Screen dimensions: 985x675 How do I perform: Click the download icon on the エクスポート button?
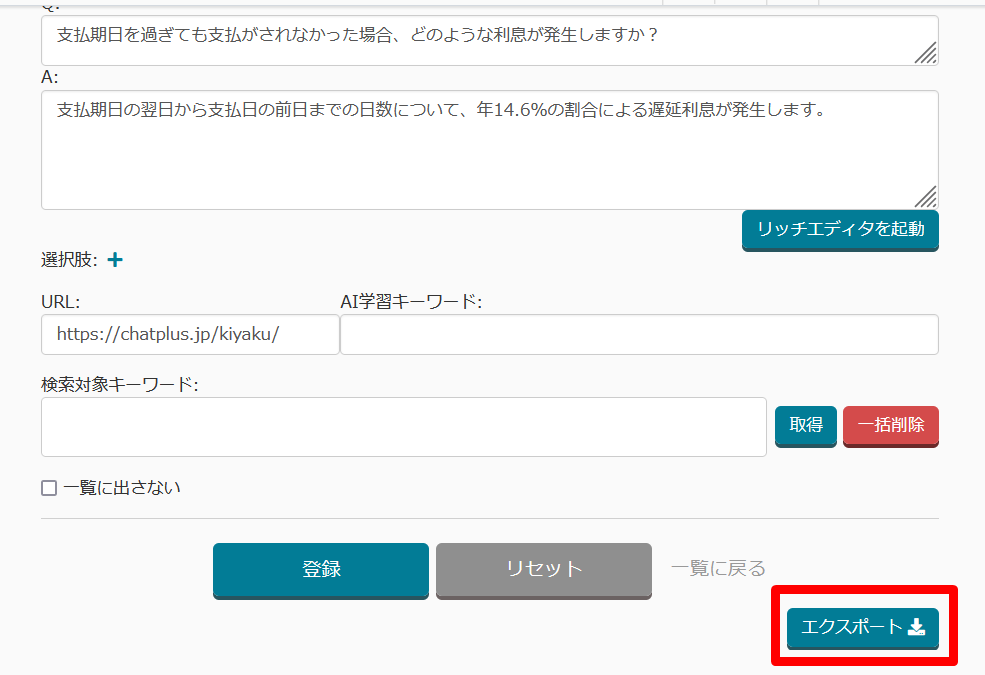(916, 627)
